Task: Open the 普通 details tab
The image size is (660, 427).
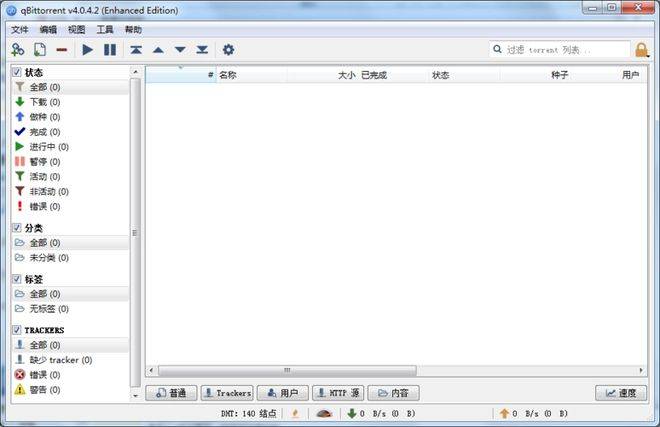Action: click(171, 393)
